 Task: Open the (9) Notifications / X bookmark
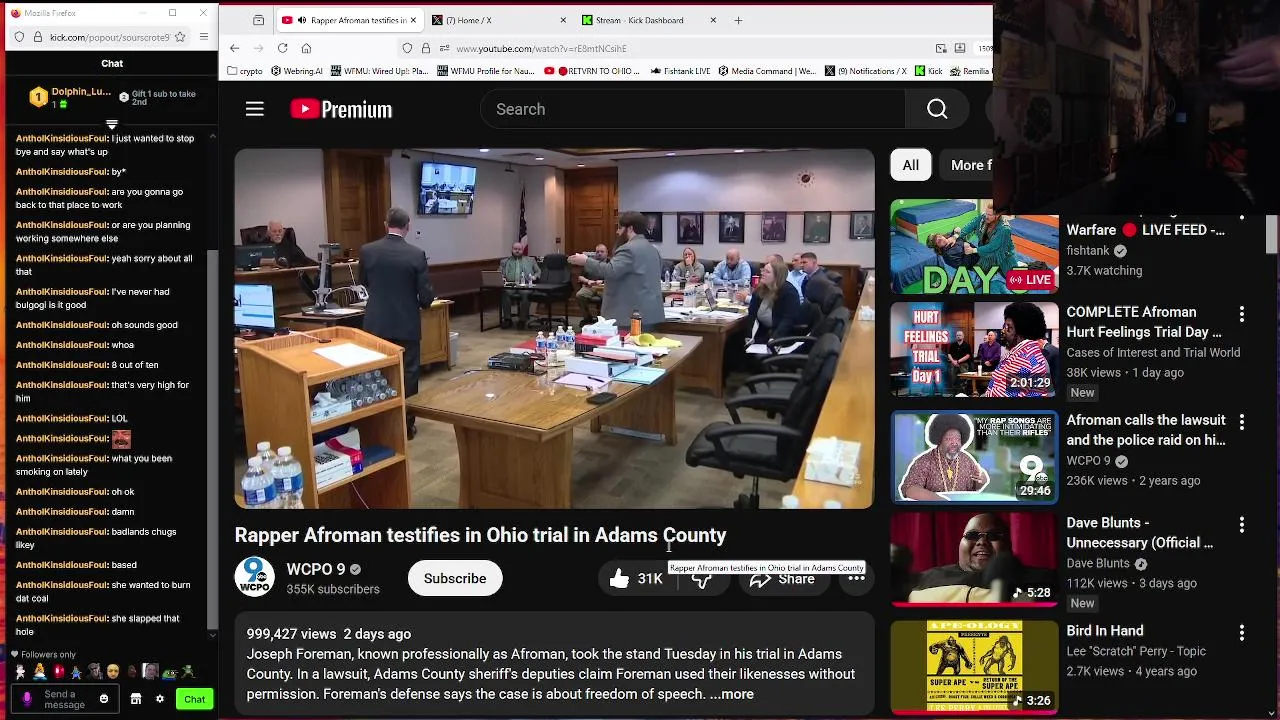[x=865, y=71]
